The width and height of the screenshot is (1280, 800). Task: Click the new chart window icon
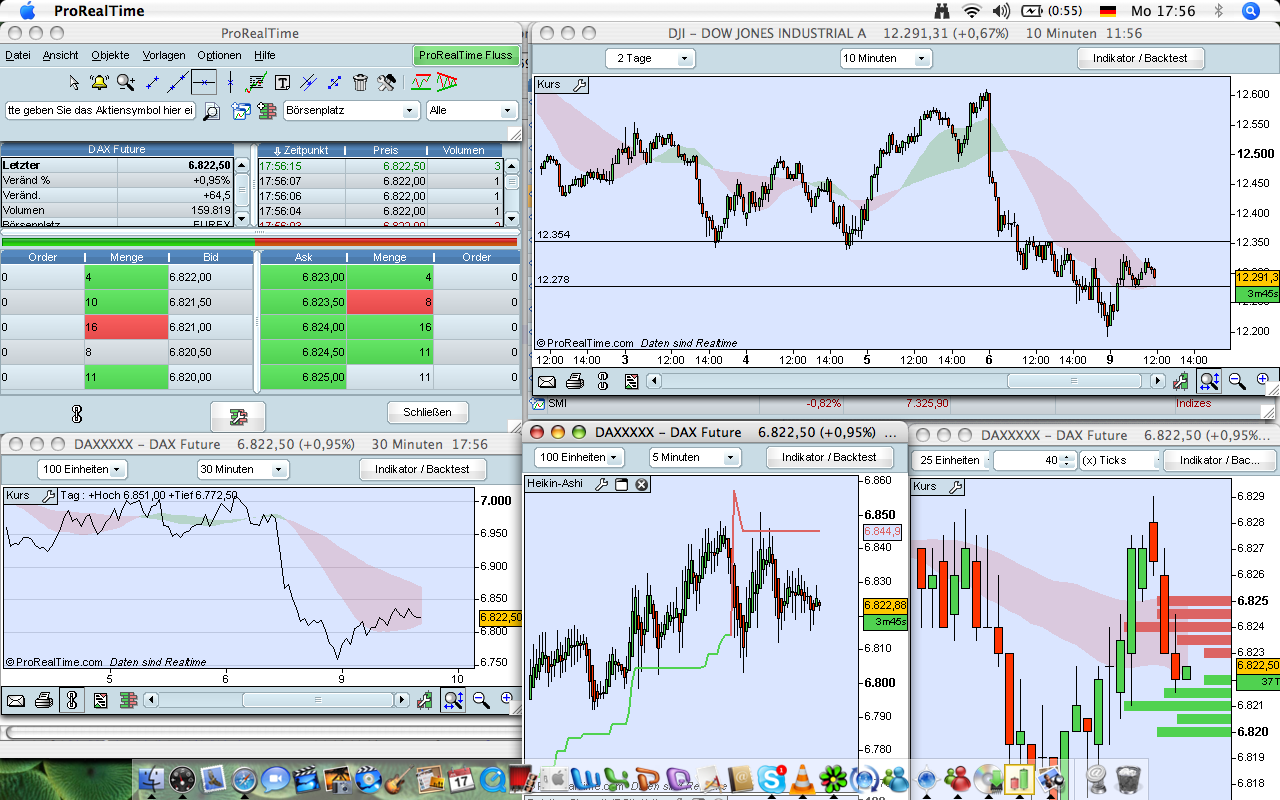(241, 111)
